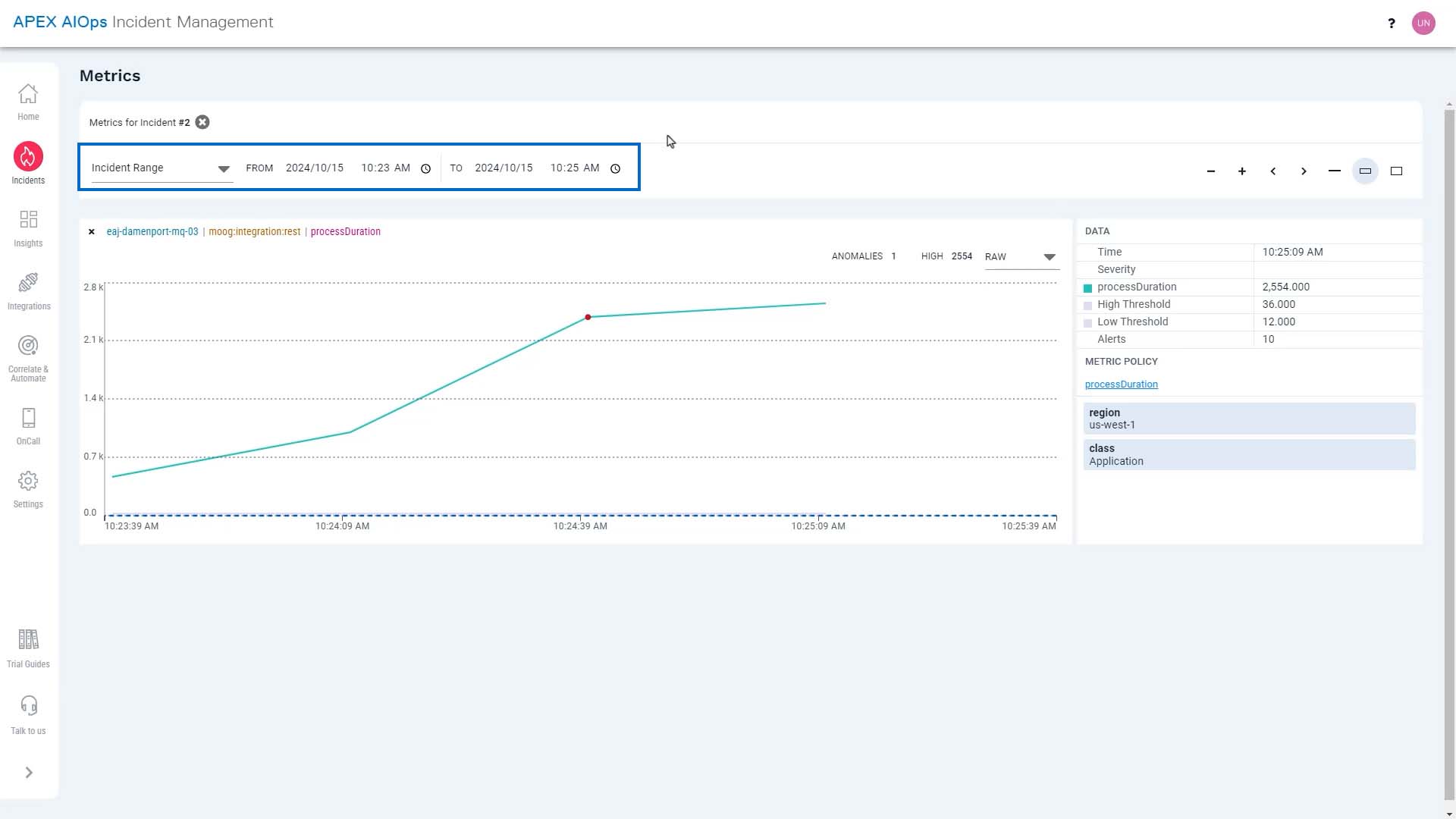
Task: Select the medium chart height option
Action: (1365, 171)
